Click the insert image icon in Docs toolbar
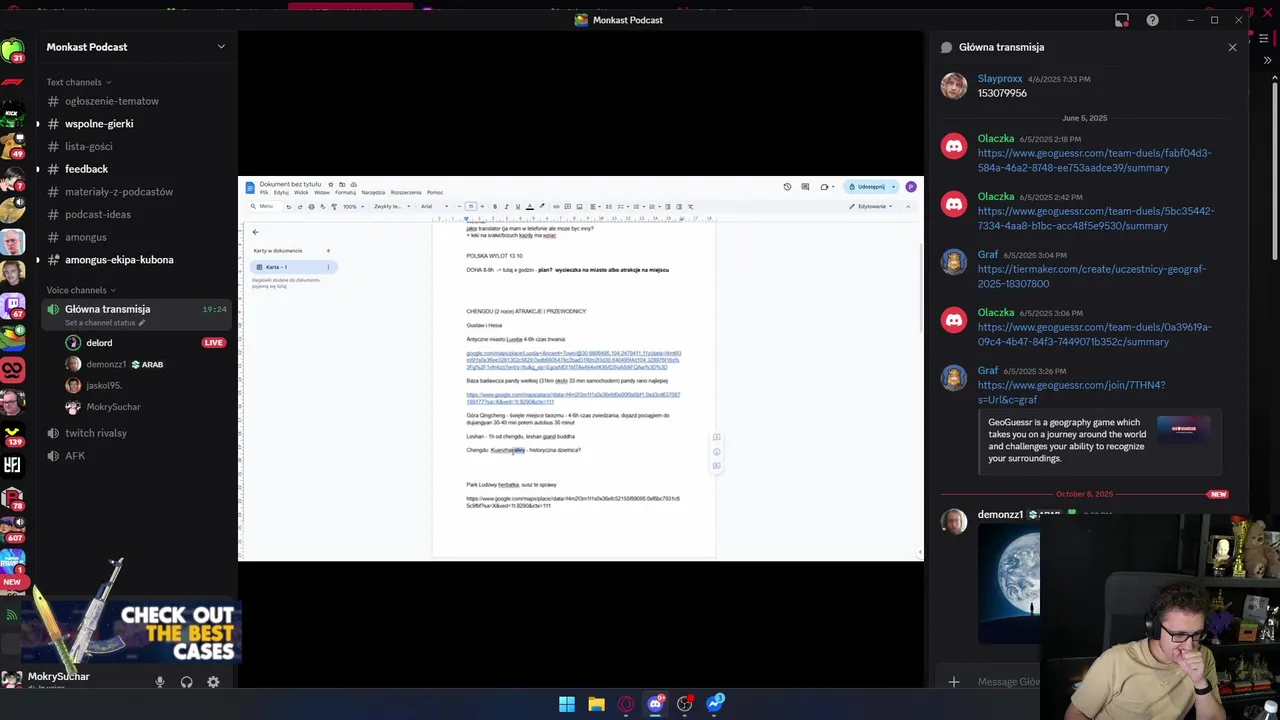Image resolution: width=1280 pixels, height=720 pixels. [x=579, y=207]
